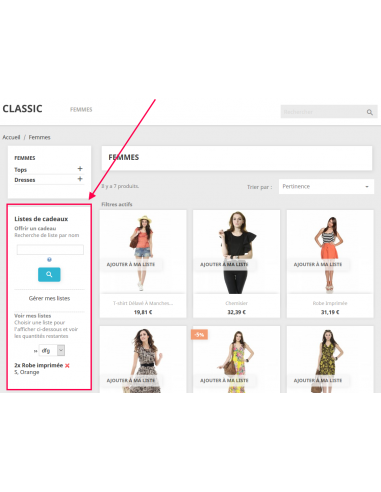Click the magnifier icon in the top search box
The height and width of the screenshot is (492, 381).
tap(369, 112)
